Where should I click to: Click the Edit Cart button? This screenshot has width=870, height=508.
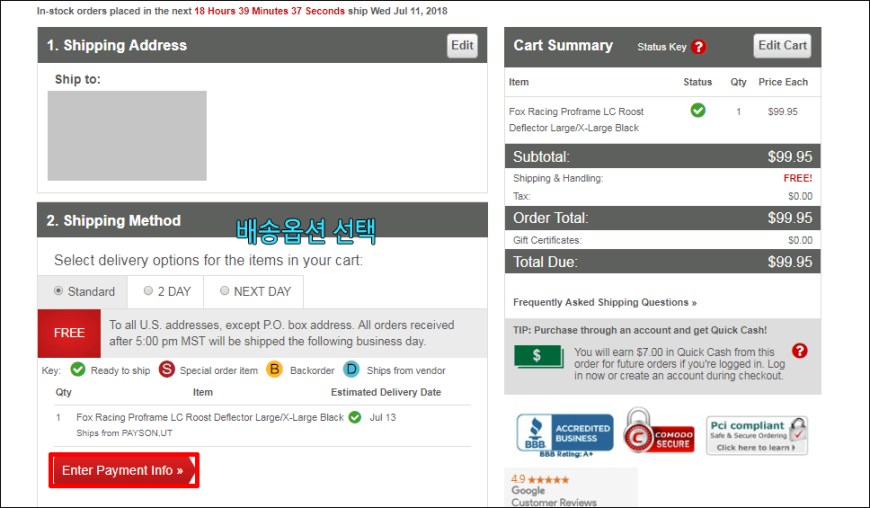point(782,45)
